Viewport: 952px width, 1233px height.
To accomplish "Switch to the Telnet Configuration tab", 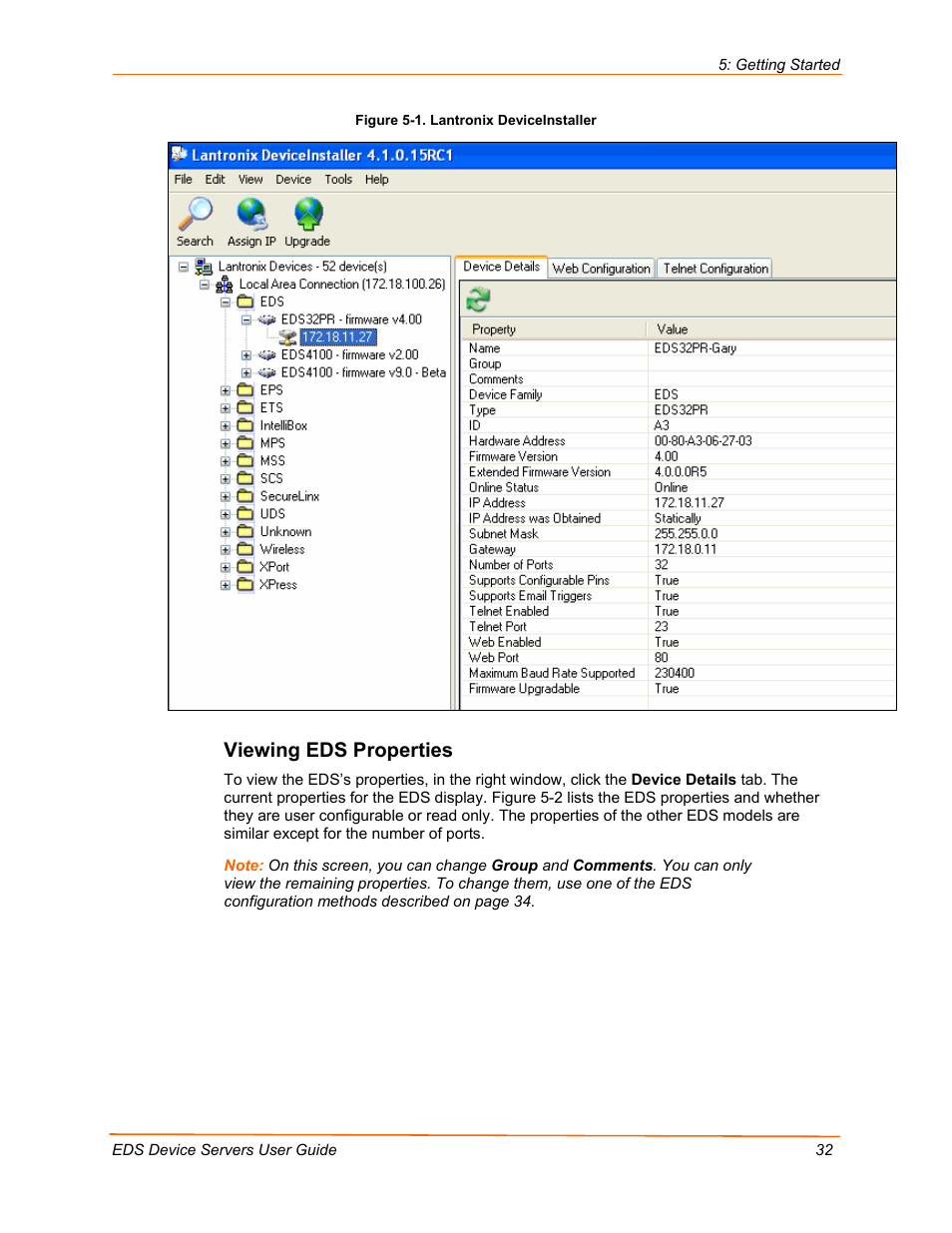I will [715, 269].
